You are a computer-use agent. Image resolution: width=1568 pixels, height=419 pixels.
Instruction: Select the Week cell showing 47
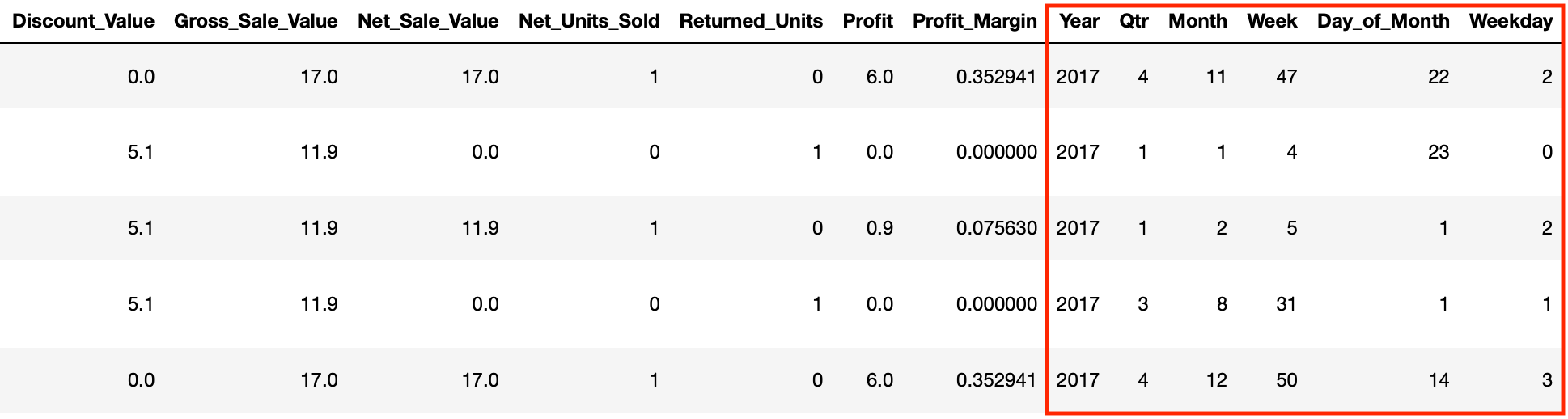tap(1286, 77)
